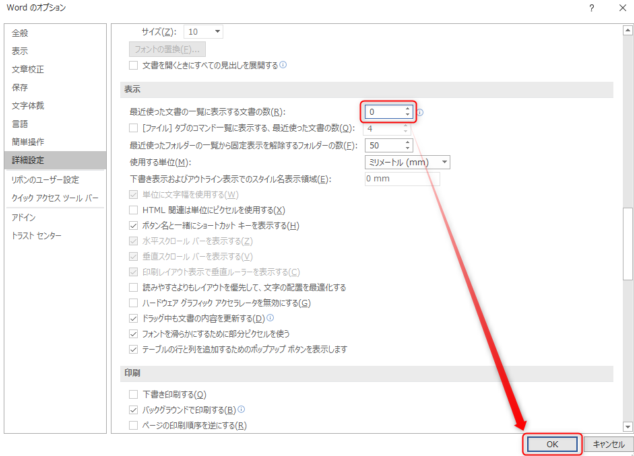Screen dimensions: 634x456
Task: Toggle HTML 関連は単位にピクセルを使用する checkbox
Action: coord(133,210)
